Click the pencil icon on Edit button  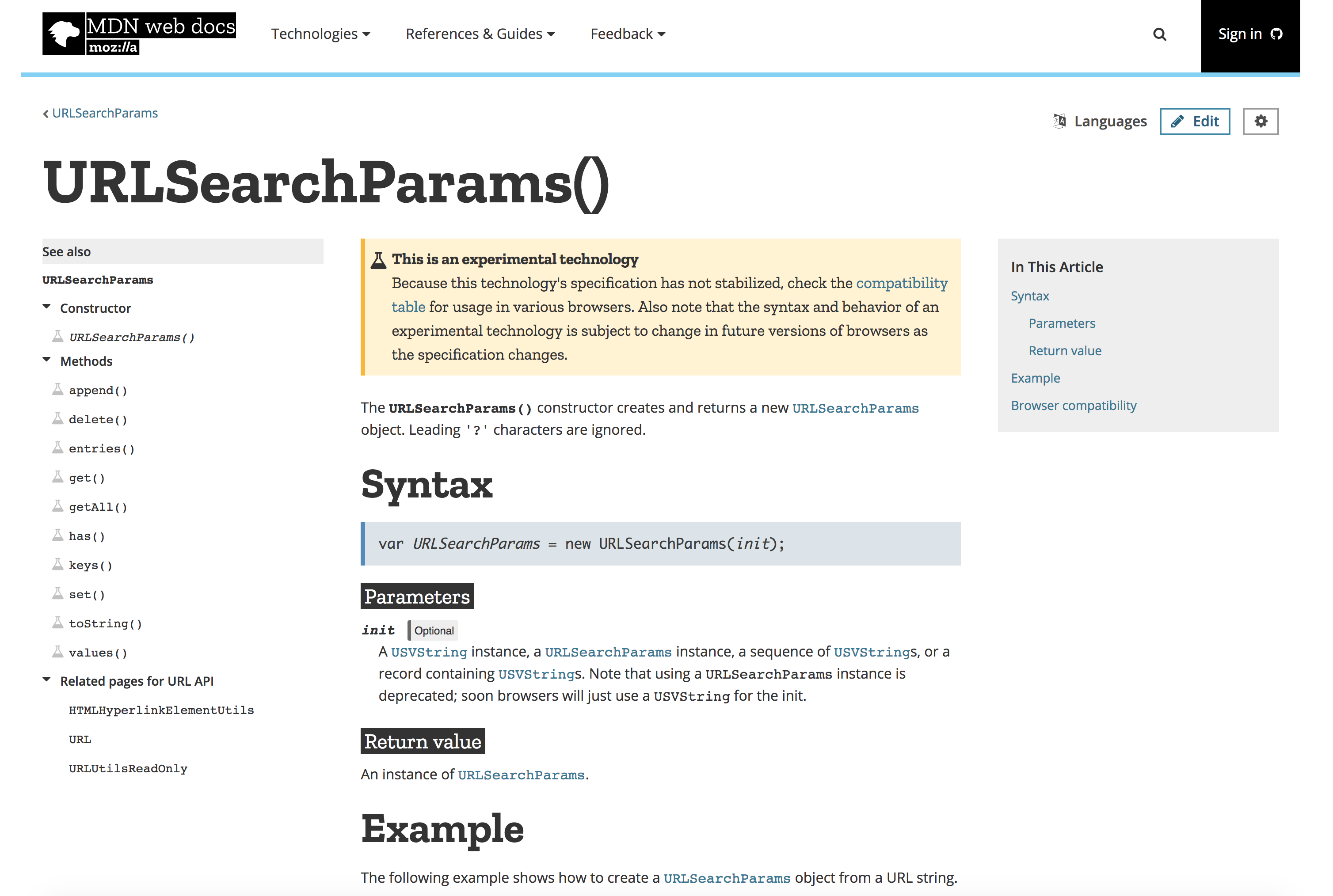pos(1177,121)
